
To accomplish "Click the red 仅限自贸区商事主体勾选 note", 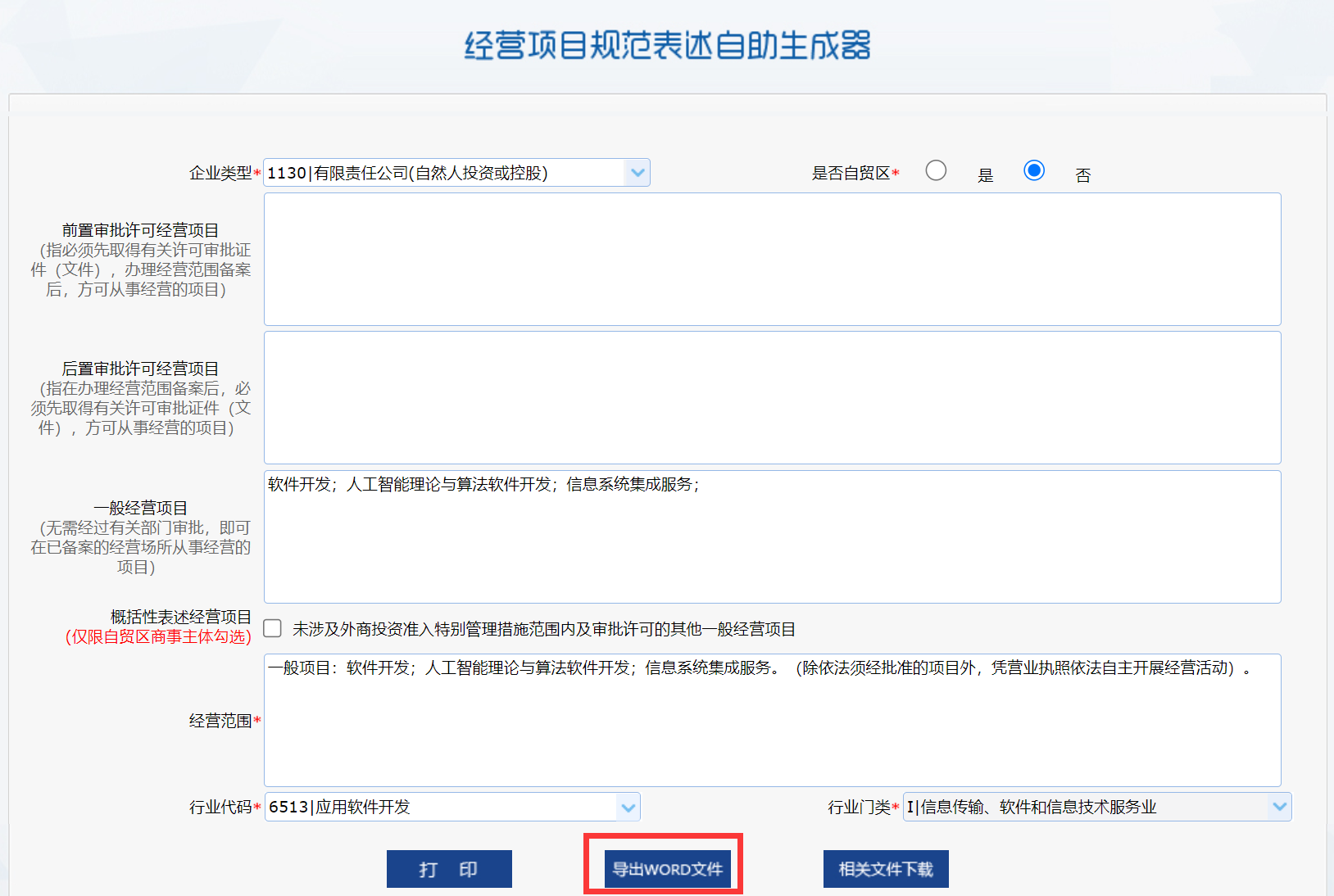I will (158, 636).
